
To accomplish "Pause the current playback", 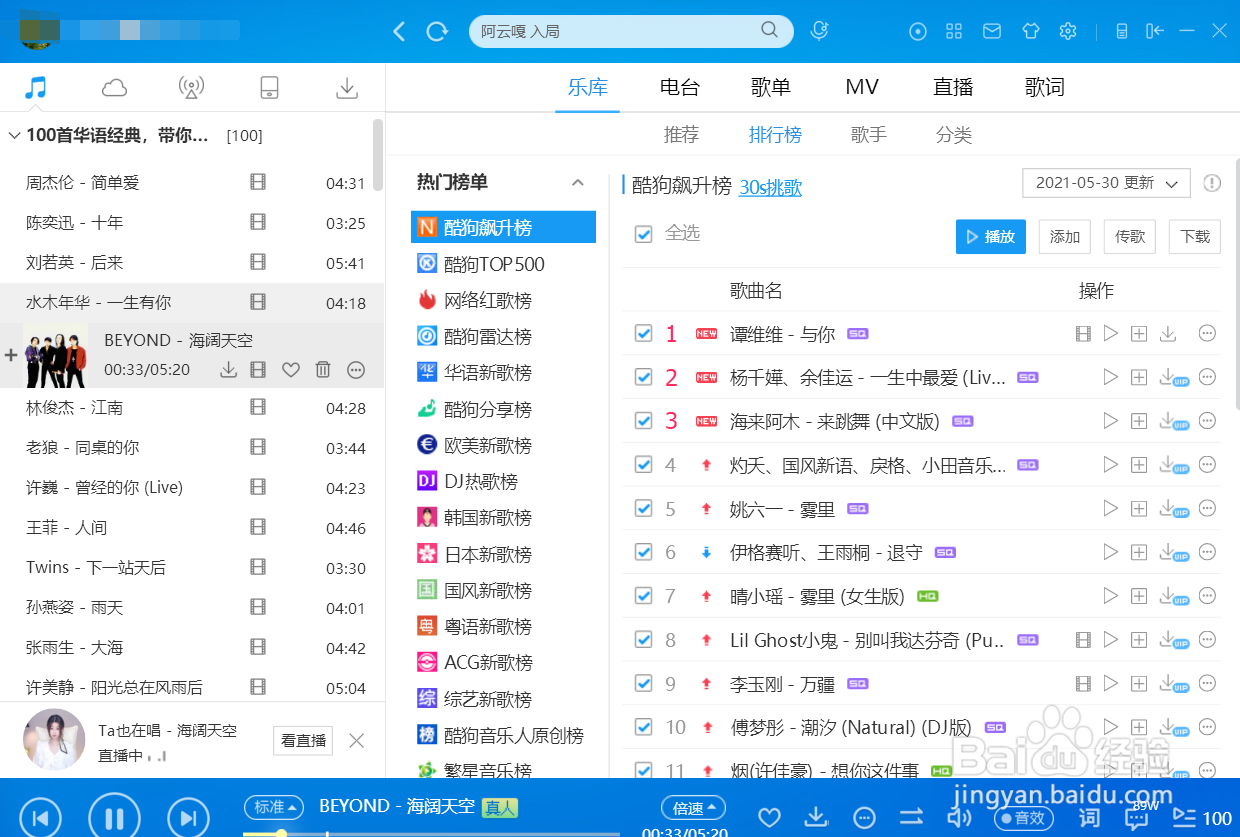I will (114, 817).
